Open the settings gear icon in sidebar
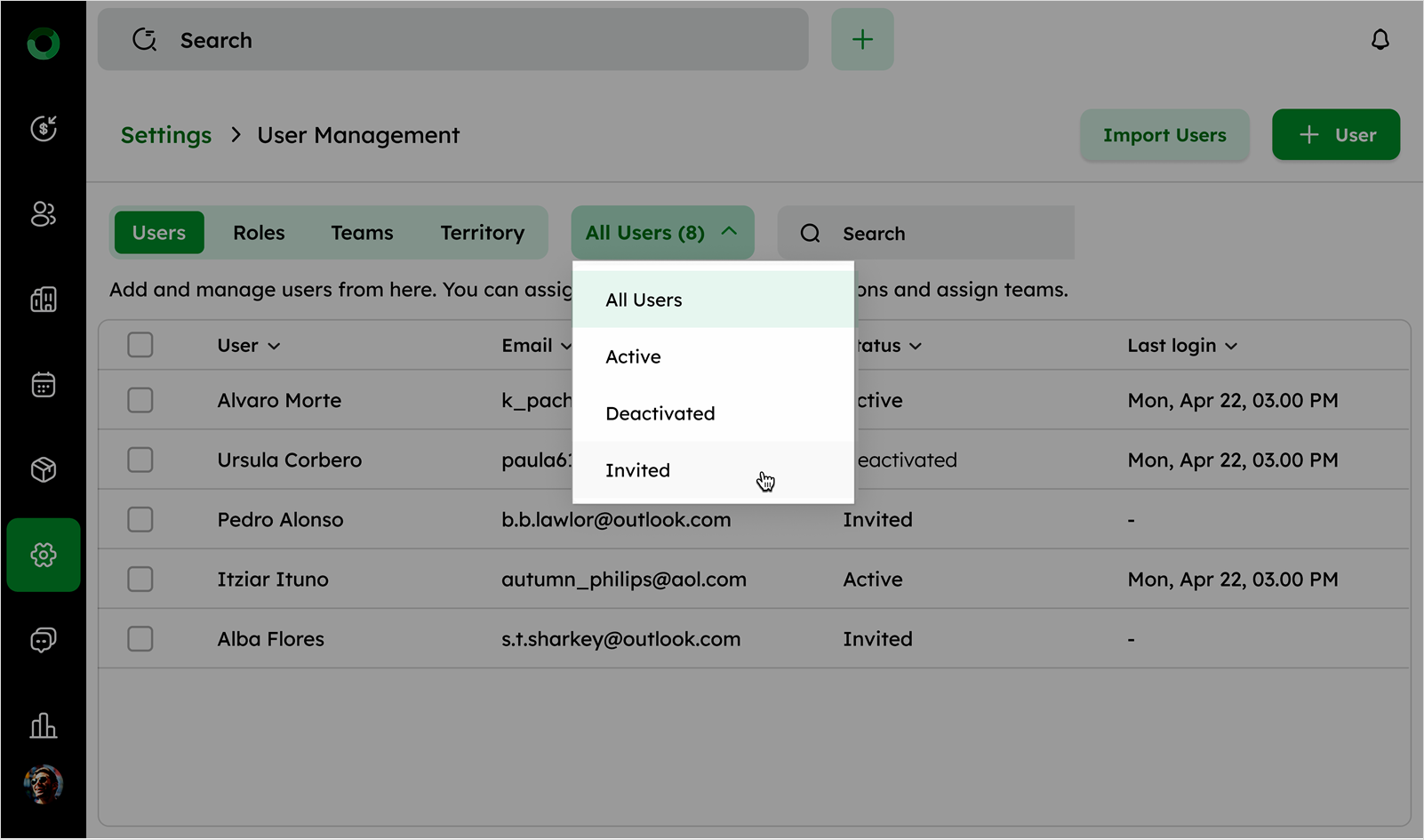1424x840 pixels. [43, 556]
